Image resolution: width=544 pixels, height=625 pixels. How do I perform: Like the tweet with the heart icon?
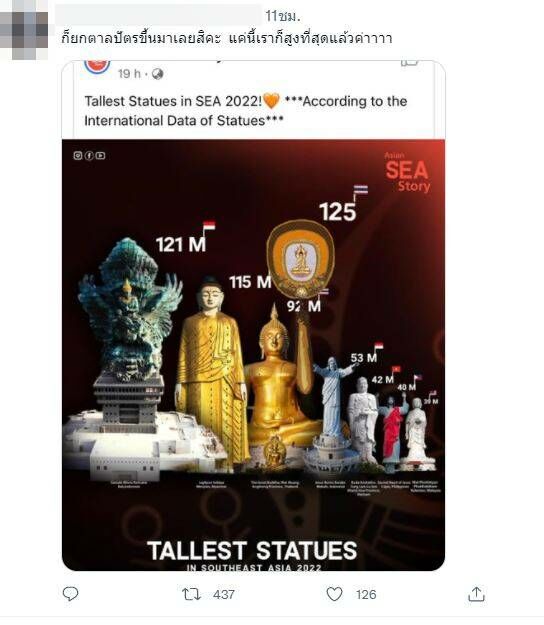[334, 594]
